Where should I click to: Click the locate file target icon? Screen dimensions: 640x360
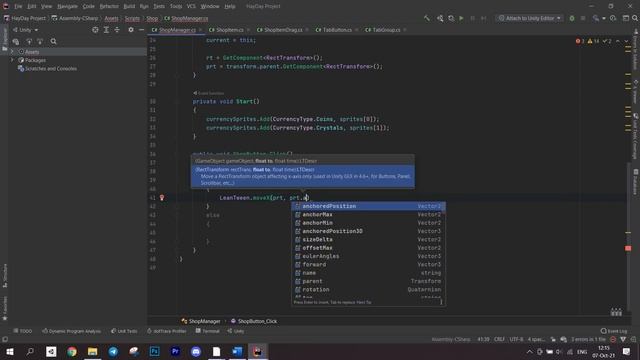pos(95,30)
